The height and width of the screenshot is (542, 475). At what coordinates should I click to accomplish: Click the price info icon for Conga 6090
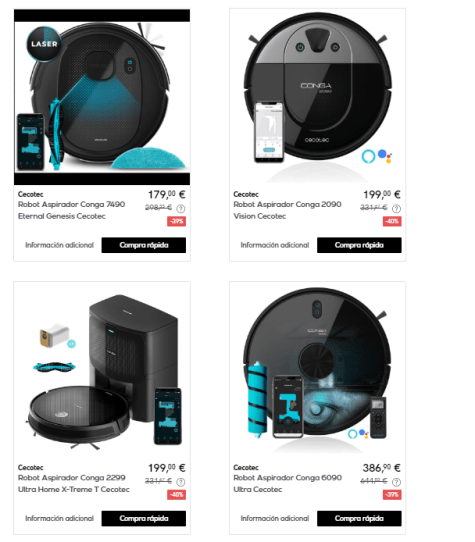pos(397,482)
